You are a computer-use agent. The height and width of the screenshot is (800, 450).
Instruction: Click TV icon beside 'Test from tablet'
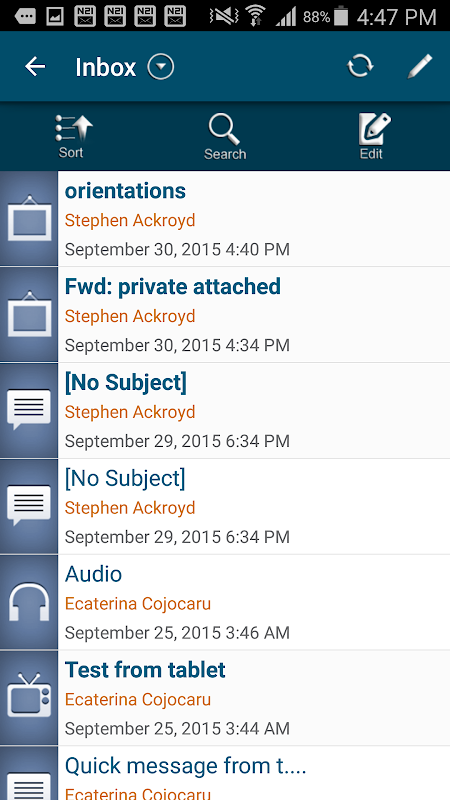point(29,696)
